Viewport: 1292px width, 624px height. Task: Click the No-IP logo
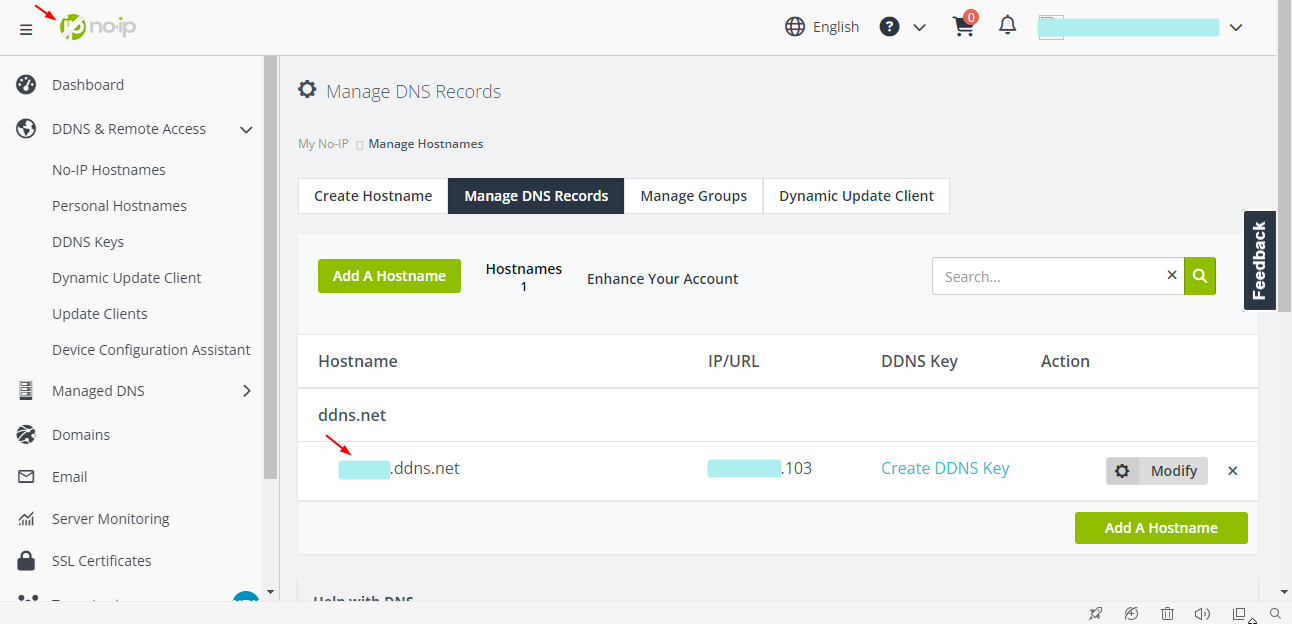pyautogui.click(x=98, y=27)
